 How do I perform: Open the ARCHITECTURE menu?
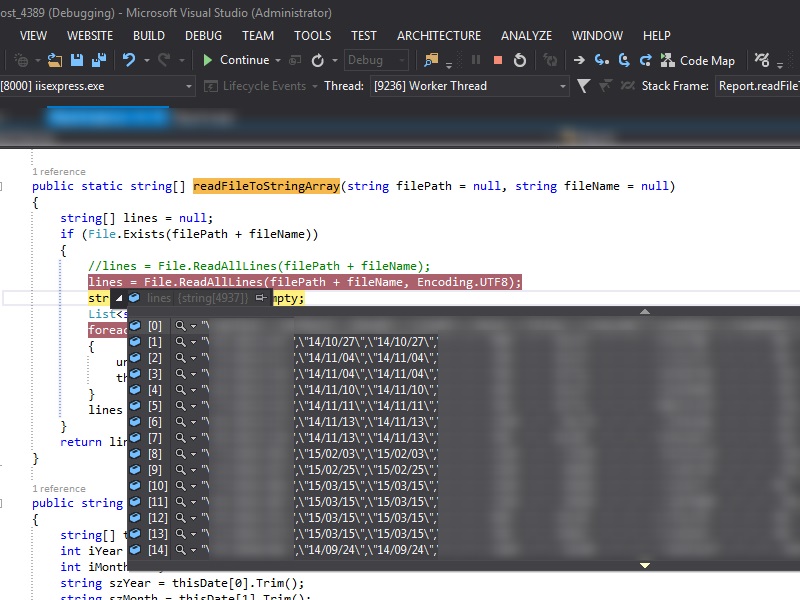[x=439, y=36]
